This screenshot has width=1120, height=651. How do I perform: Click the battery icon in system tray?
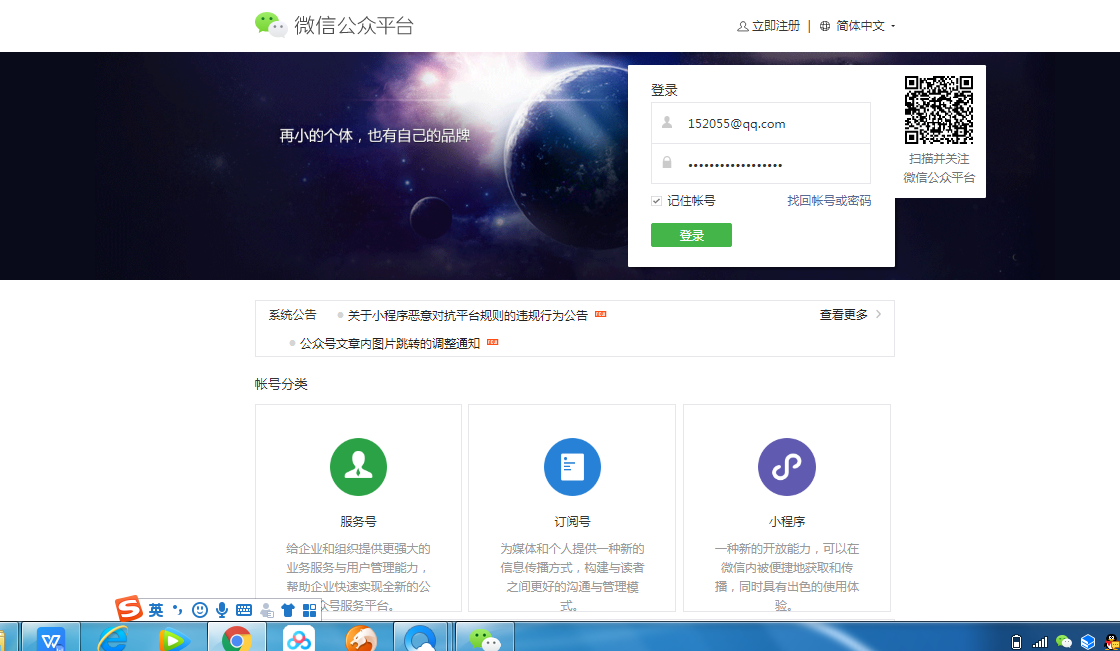click(1016, 642)
